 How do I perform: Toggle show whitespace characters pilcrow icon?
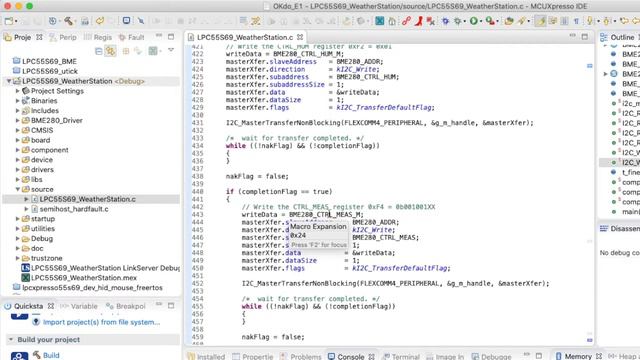576,21
